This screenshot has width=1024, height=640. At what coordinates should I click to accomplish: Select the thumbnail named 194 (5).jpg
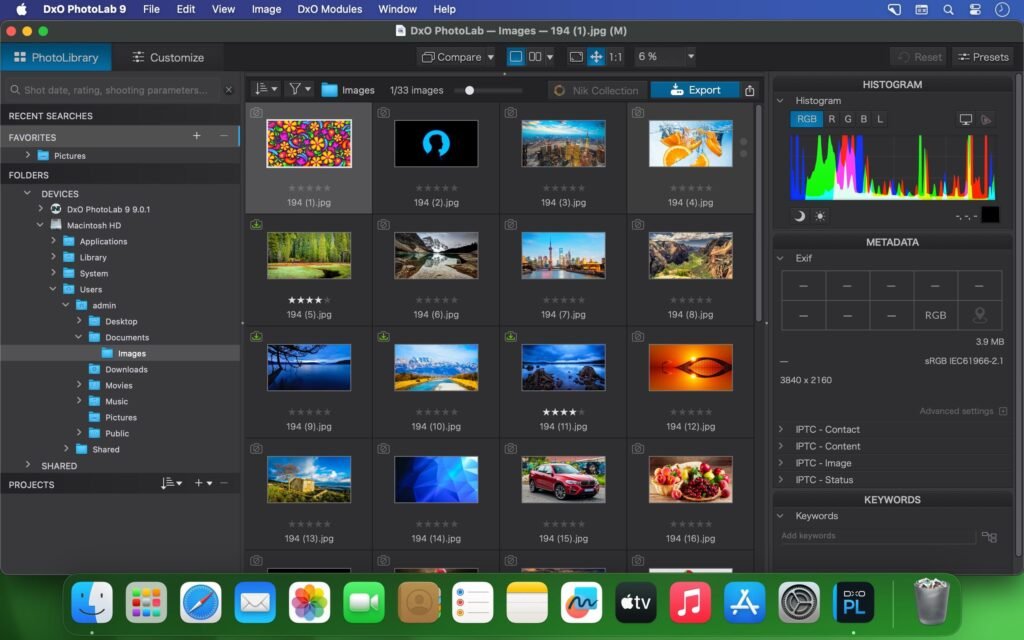(x=309, y=255)
